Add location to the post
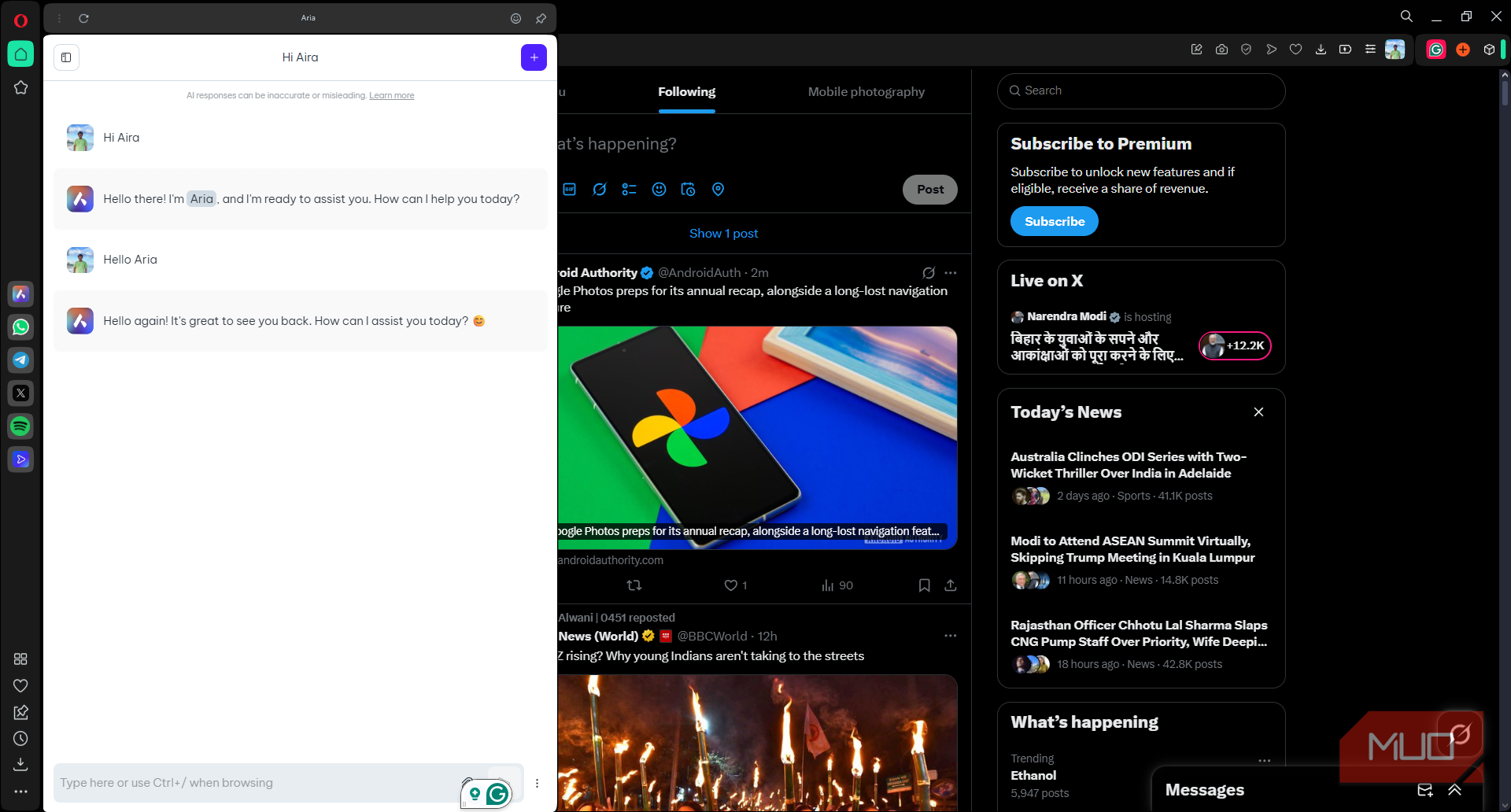 (718, 190)
